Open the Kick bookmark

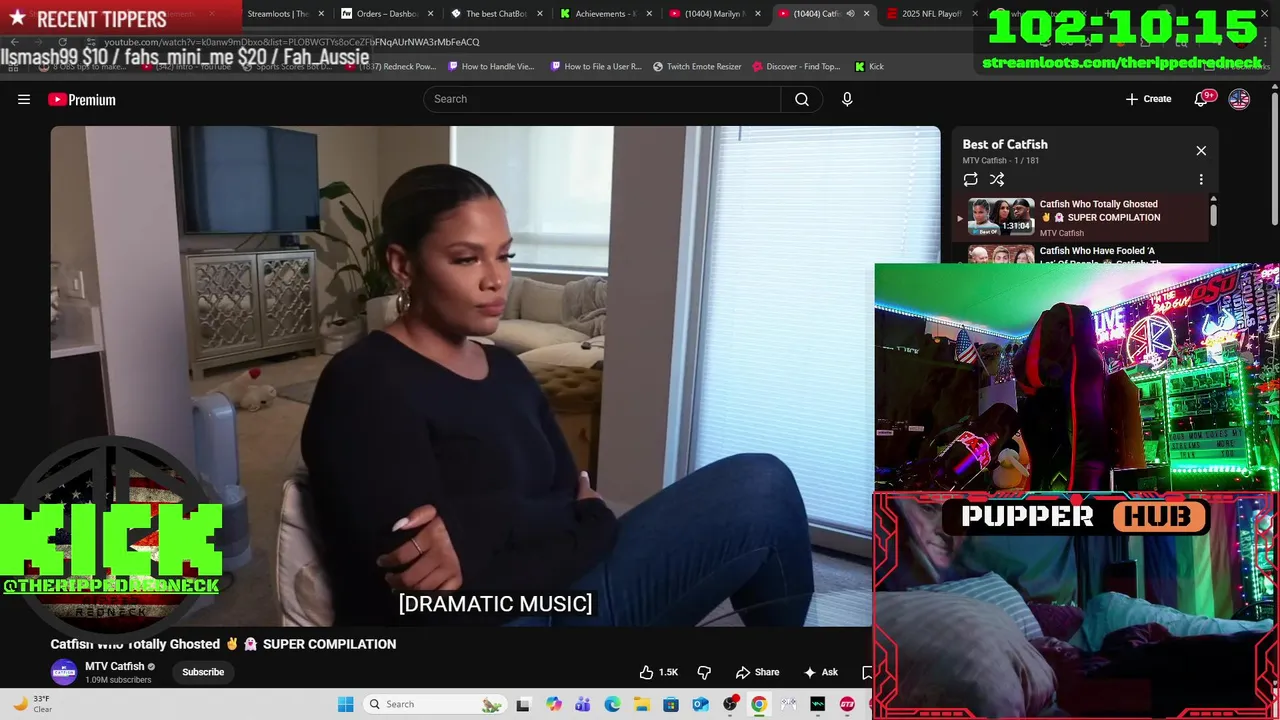click(869, 66)
